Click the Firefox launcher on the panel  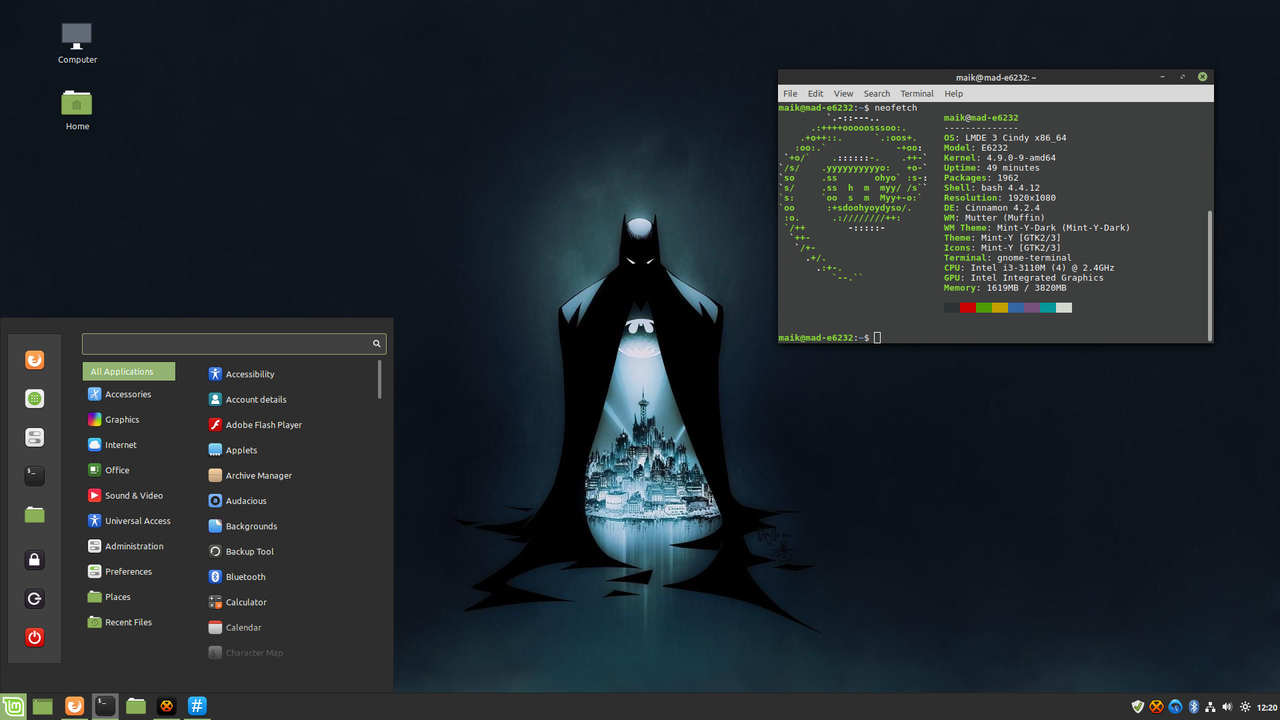[x=74, y=706]
